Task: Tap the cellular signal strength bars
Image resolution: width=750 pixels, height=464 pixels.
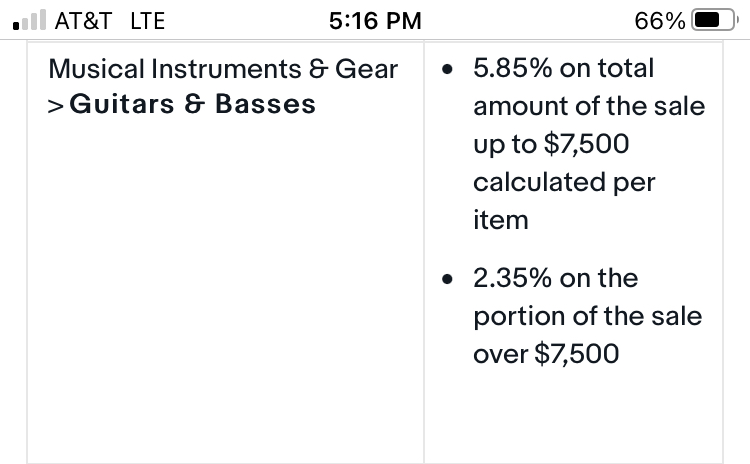Action: tap(29, 20)
